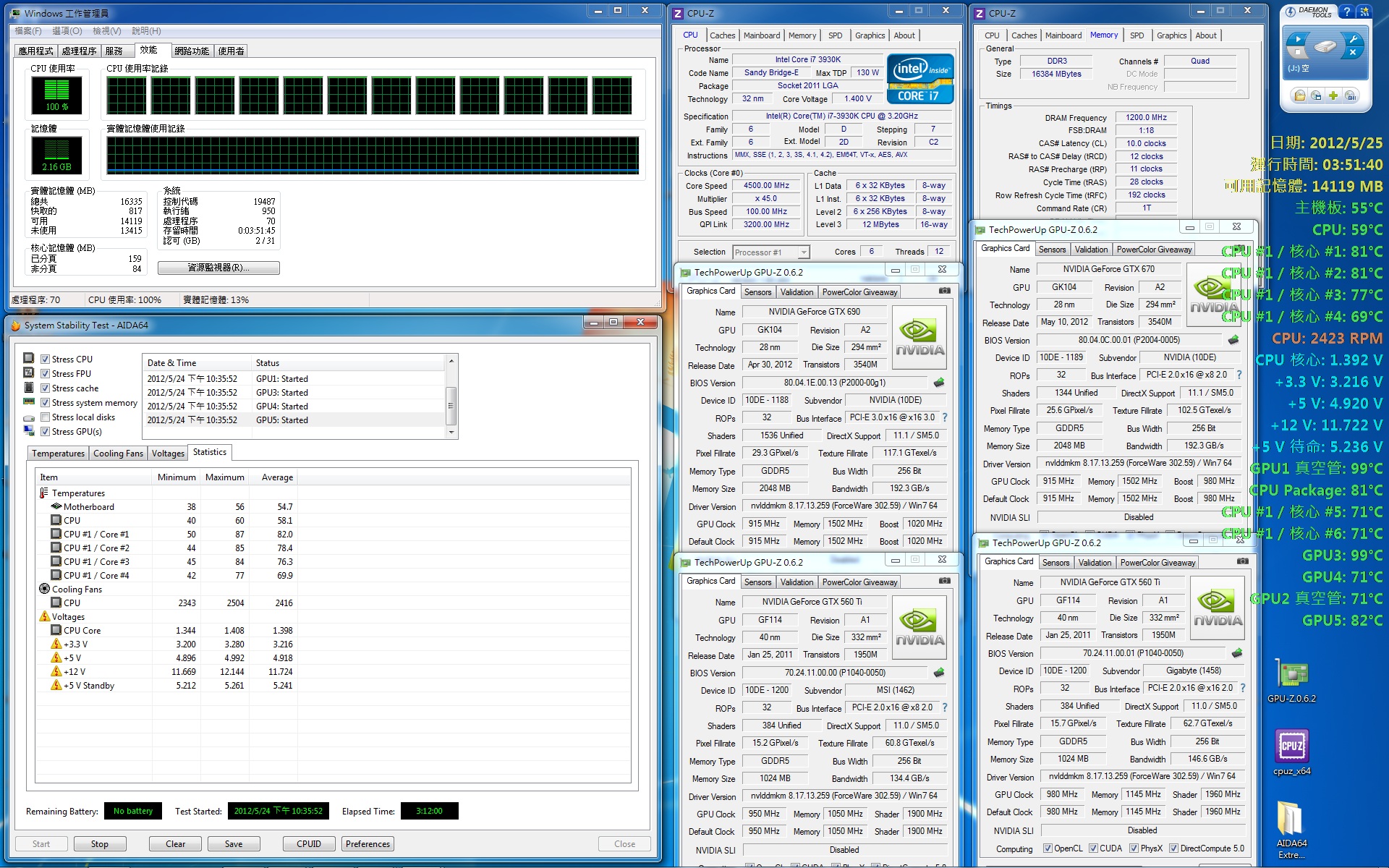This screenshot has width=1389, height=868.
Task: Select CPU #1 / Core #1 statistics row
Action: (x=166, y=535)
